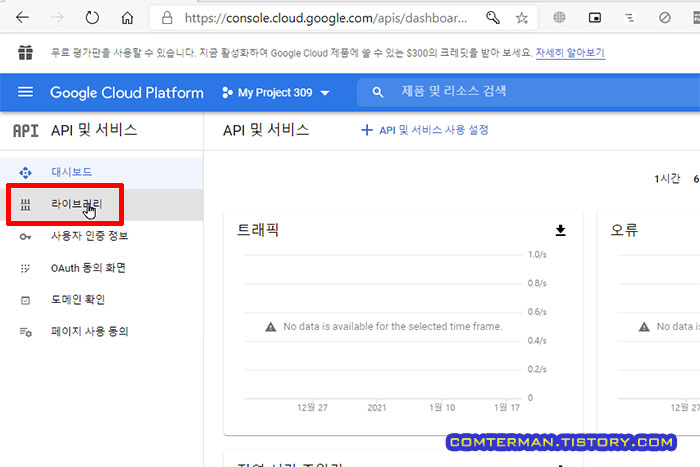The height and width of the screenshot is (467, 700).
Task: Open browser home page icon
Action: tap(127, 18)
